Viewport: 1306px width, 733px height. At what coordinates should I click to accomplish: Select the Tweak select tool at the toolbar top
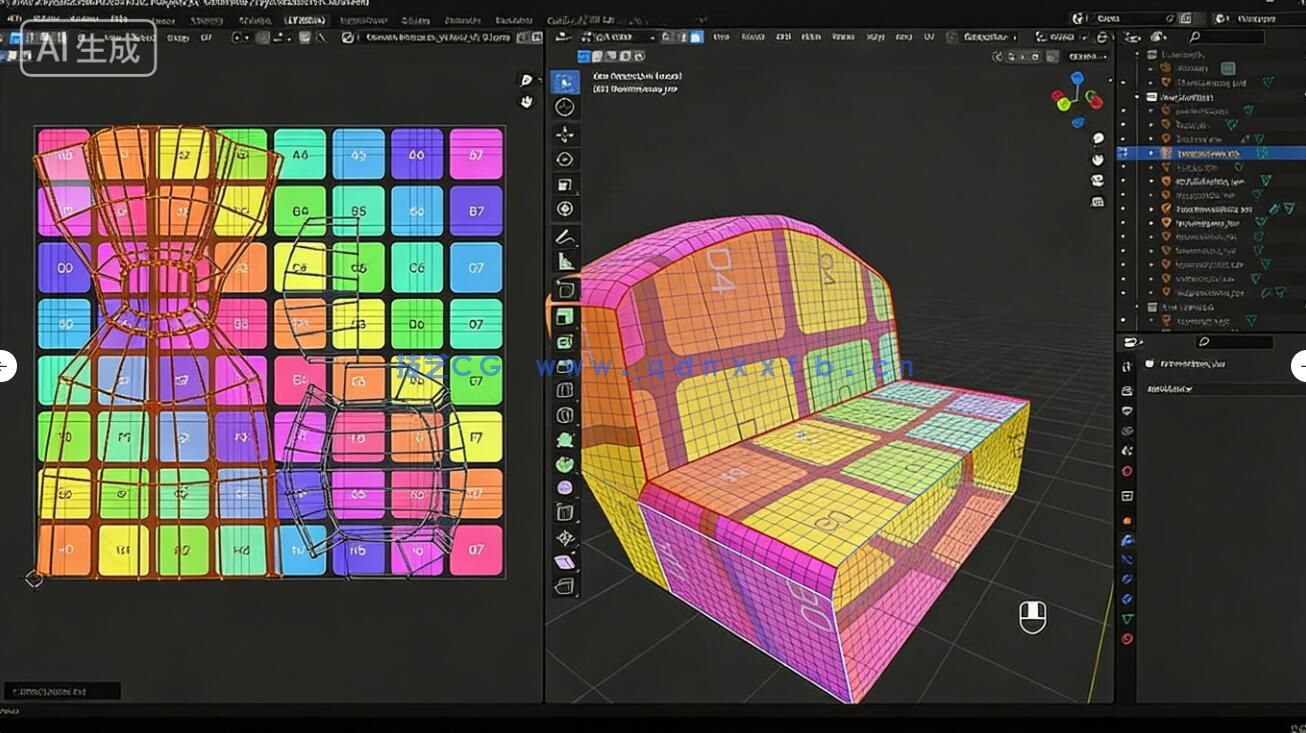[x=566, y=84]
